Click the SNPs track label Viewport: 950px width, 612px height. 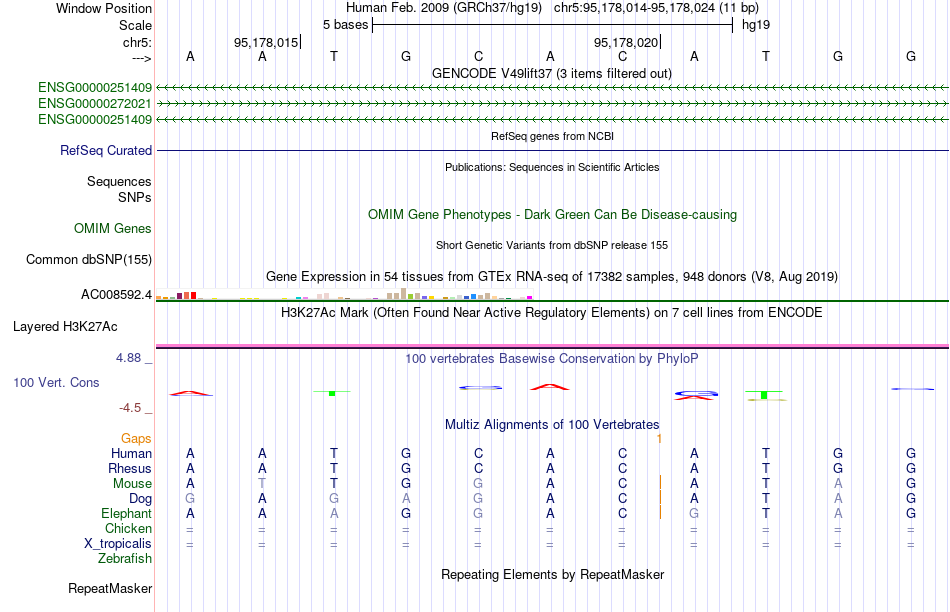(135, 197)
